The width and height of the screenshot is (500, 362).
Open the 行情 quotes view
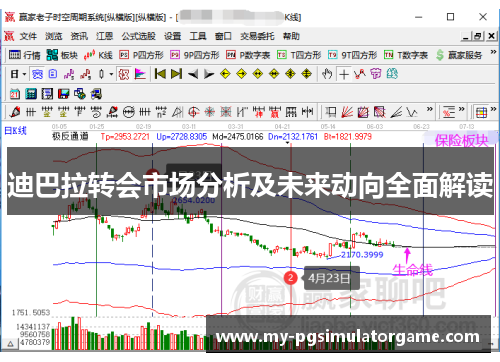click(24, 55)
